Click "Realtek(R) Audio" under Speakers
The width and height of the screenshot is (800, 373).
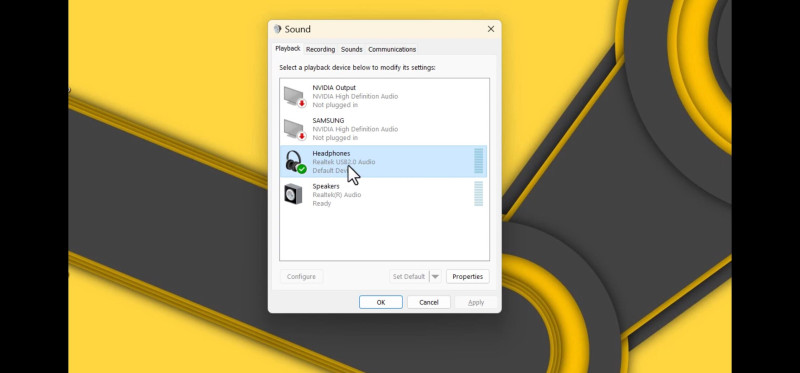coord(337,195)
